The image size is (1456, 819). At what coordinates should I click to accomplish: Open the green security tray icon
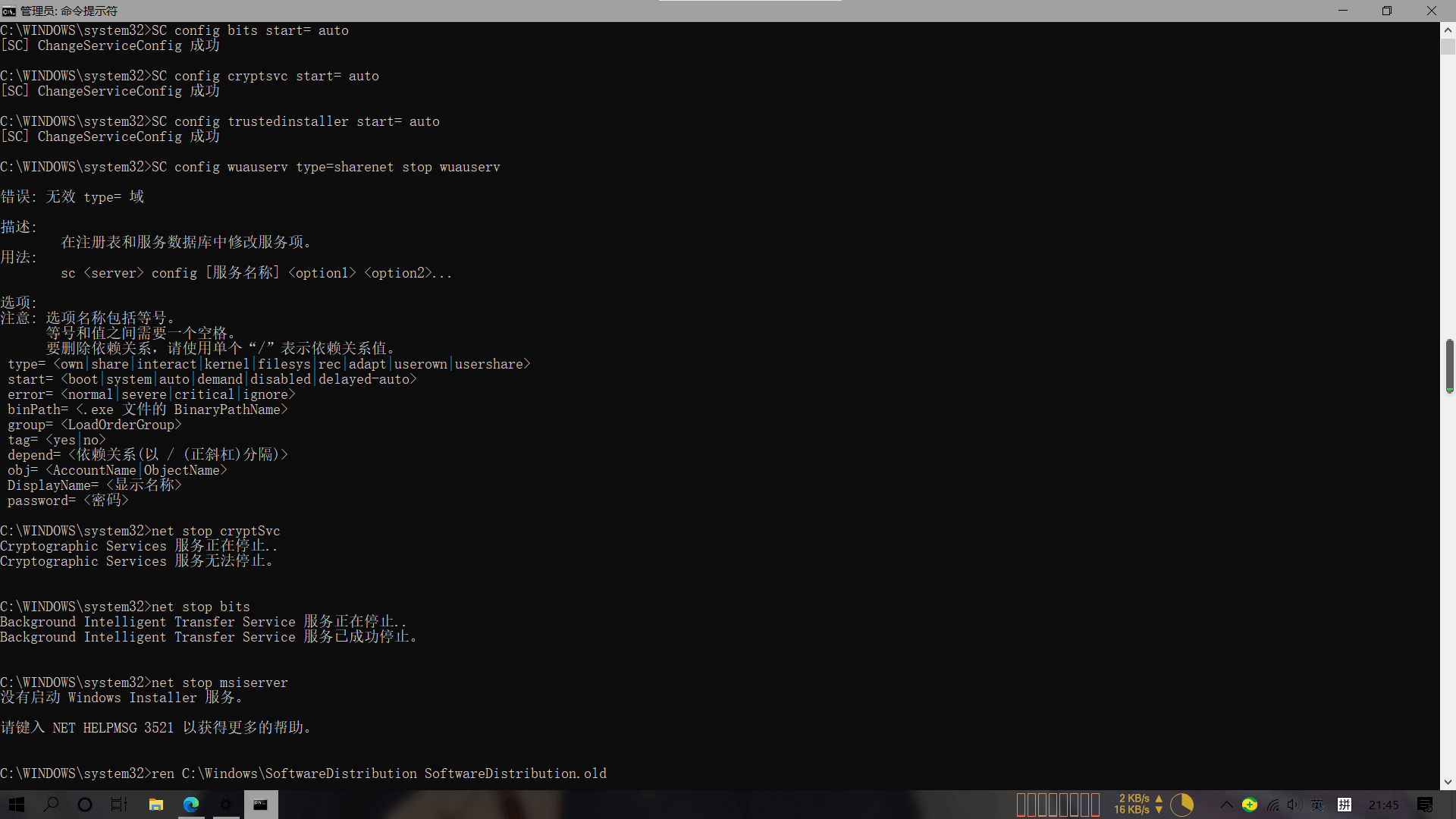(1250, 805)
